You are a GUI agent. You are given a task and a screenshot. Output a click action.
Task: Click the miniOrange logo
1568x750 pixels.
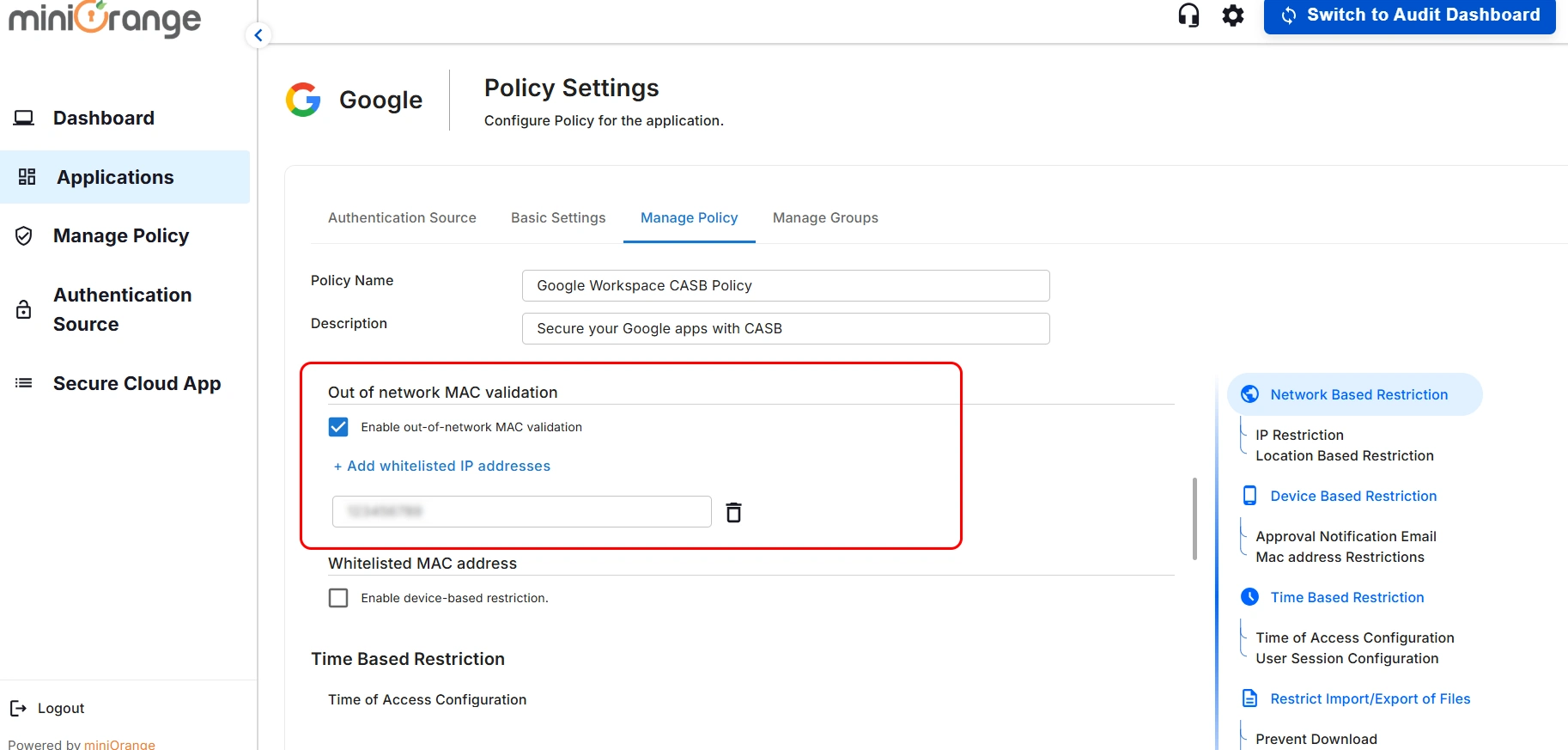[x=105, y=18]
